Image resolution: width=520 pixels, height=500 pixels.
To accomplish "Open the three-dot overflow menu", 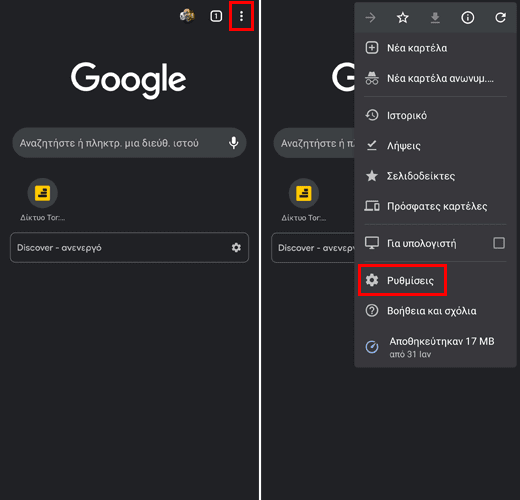I will click(241, 16).
